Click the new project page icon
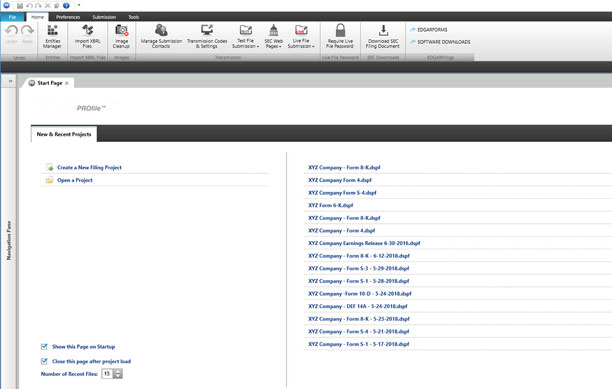 coord(50,167)
